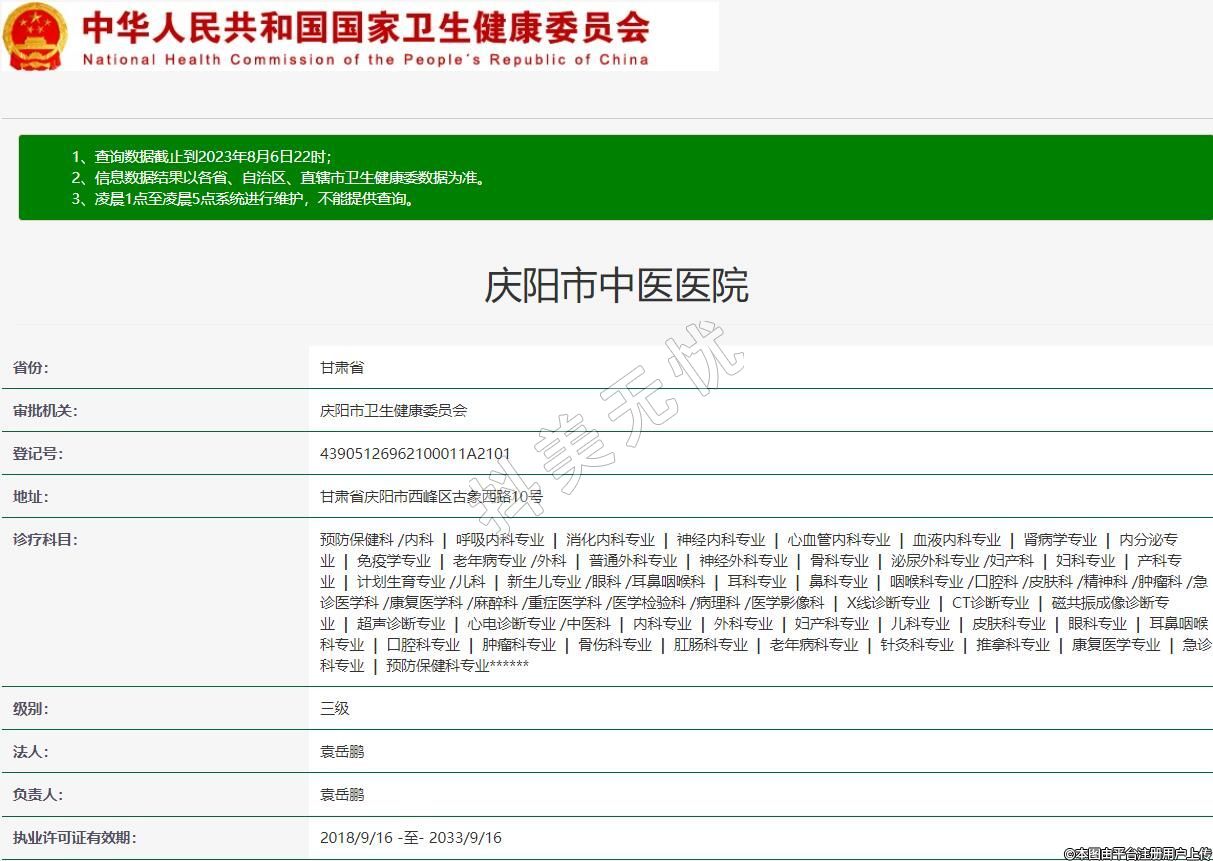Select the 审批机关 row label
Viewport: 1213px width, 861px height.
point(44,411)
